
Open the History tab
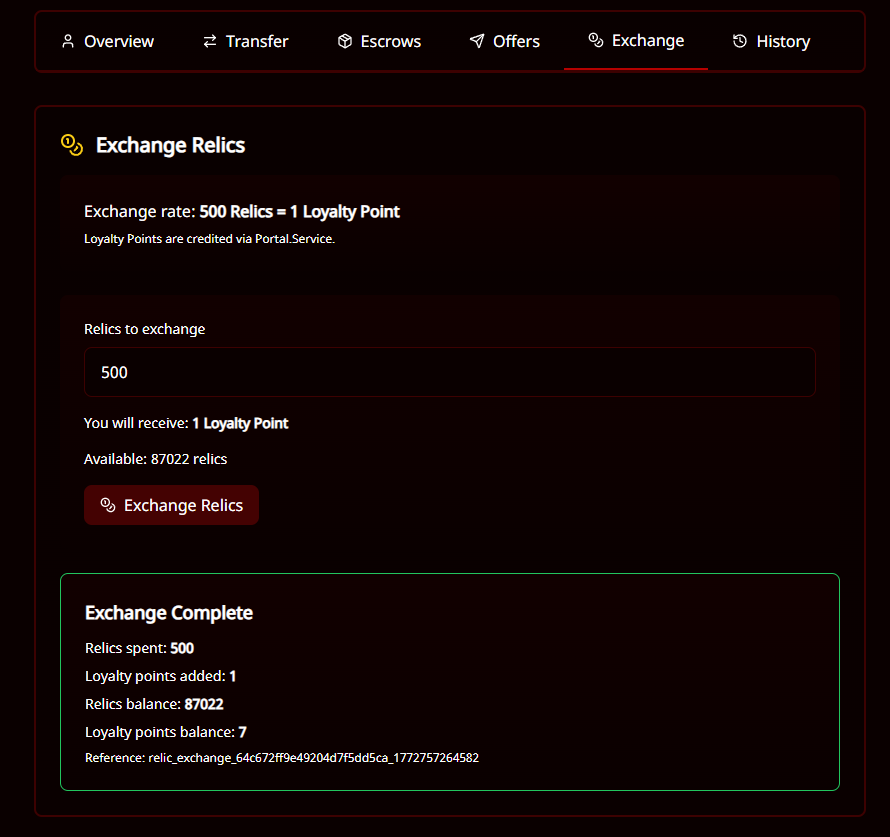pyautogui.click(x=783, y=41)
